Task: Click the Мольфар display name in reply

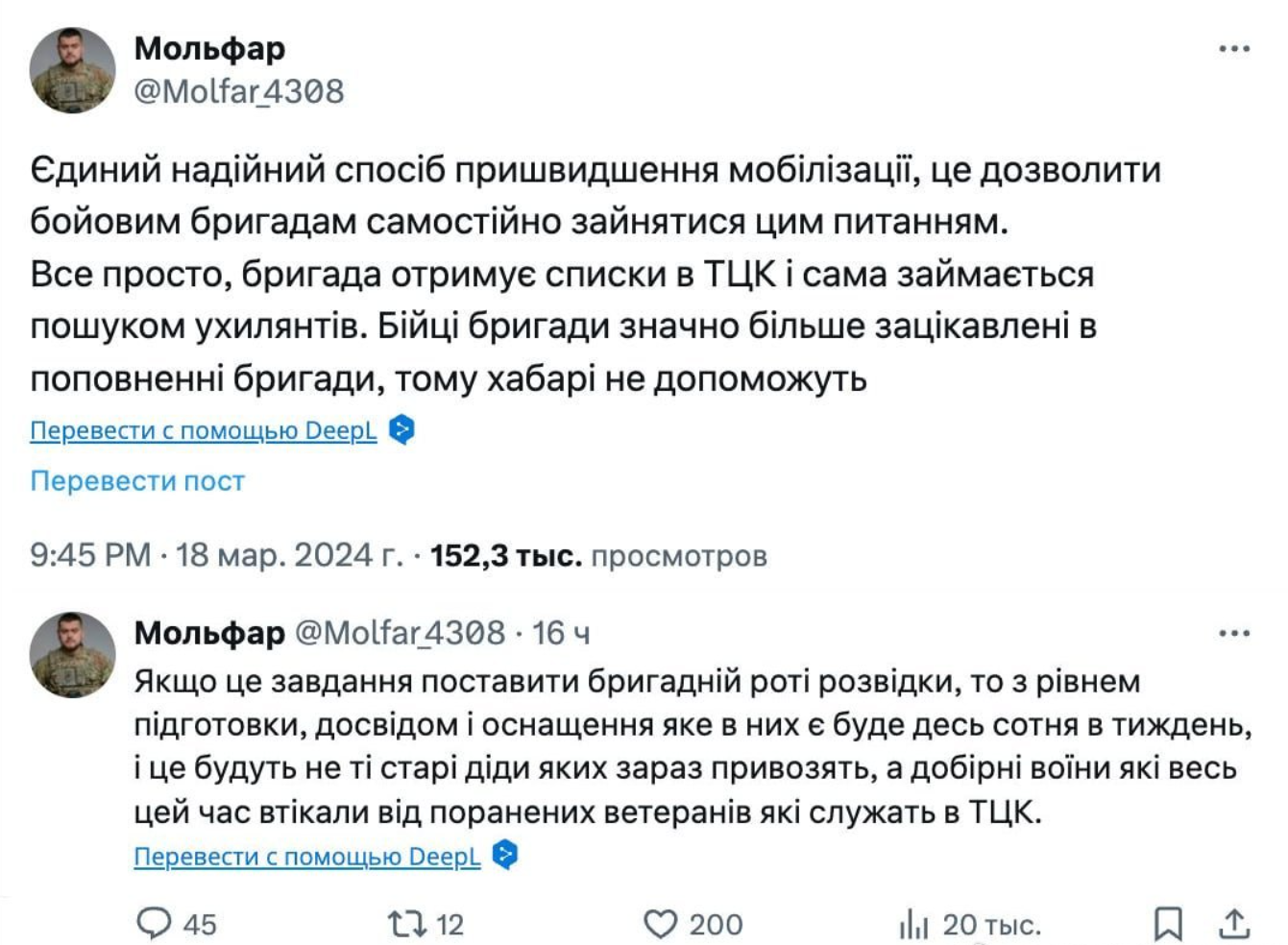Action: [x=209, y=633]
